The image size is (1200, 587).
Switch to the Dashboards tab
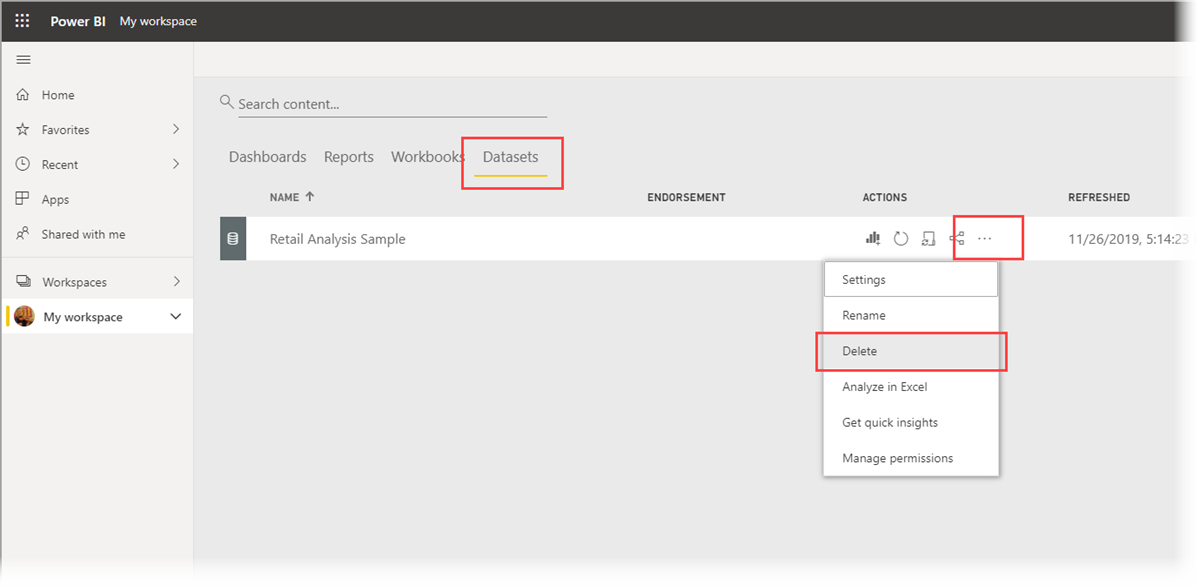click(267, 156)
